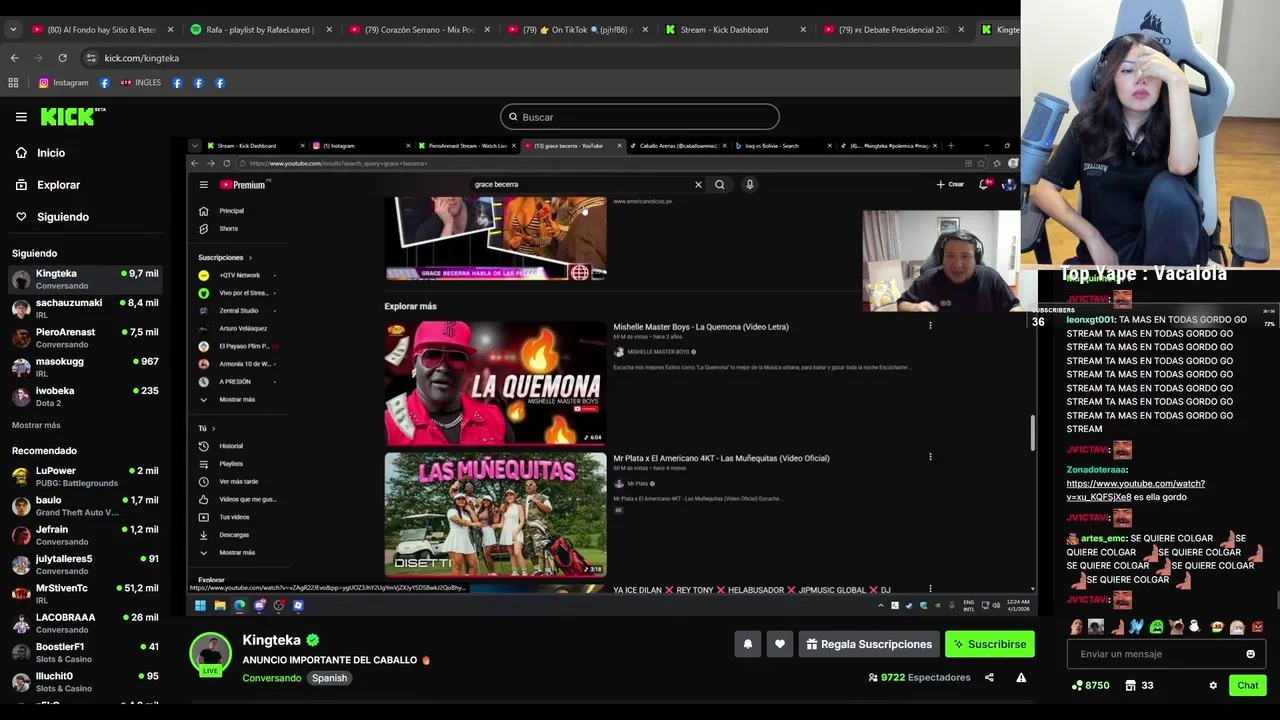Click YouTube voice search microphone
Screen dimensions: 1280x720
pos(749,184)
